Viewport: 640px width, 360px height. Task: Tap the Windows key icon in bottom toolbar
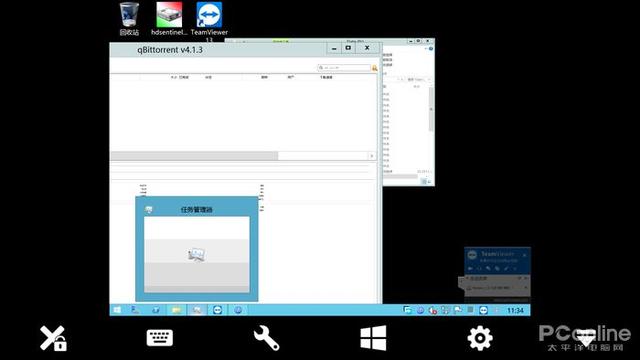(373, 338)
